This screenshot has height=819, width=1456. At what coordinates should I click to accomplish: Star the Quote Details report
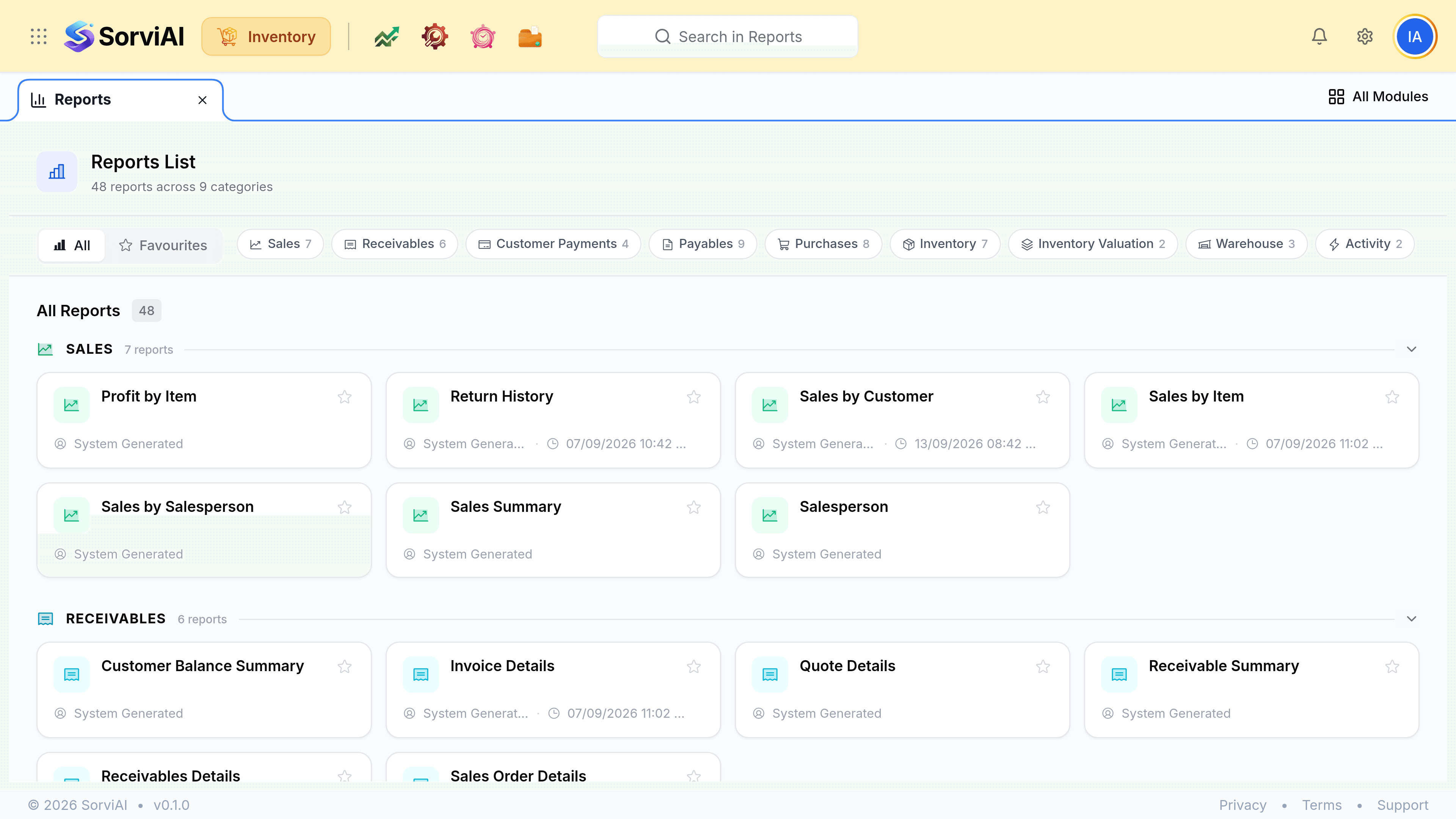tap(1043, 667)
